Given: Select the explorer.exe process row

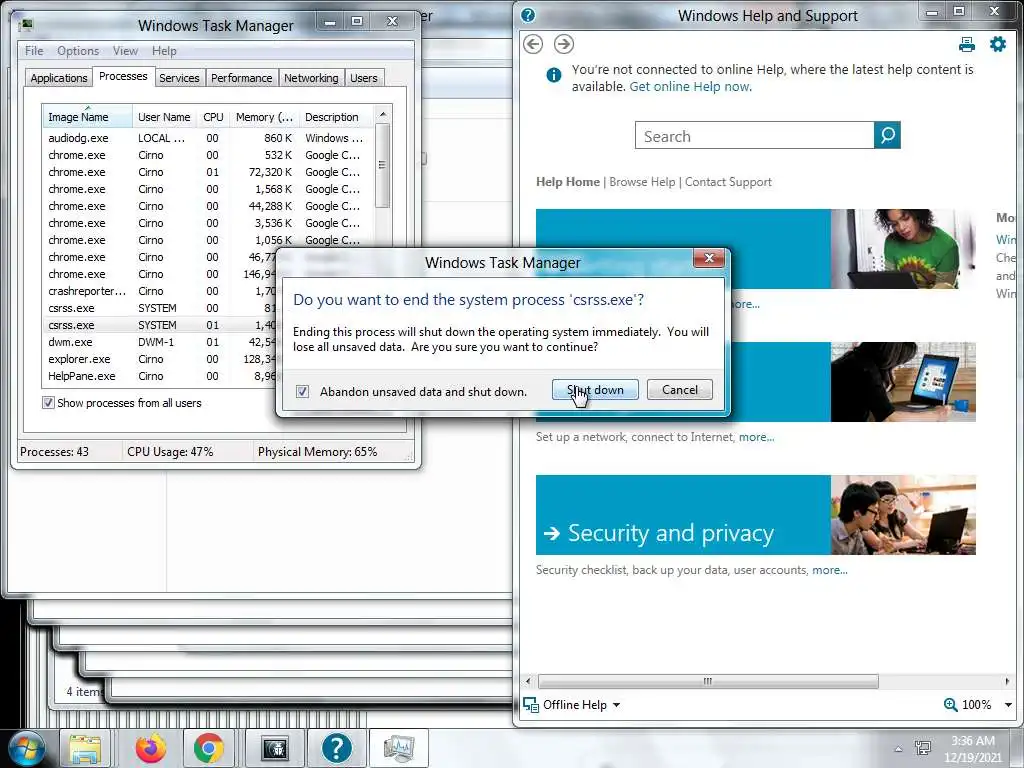Looking at the screenshot, I should [159, 359].
